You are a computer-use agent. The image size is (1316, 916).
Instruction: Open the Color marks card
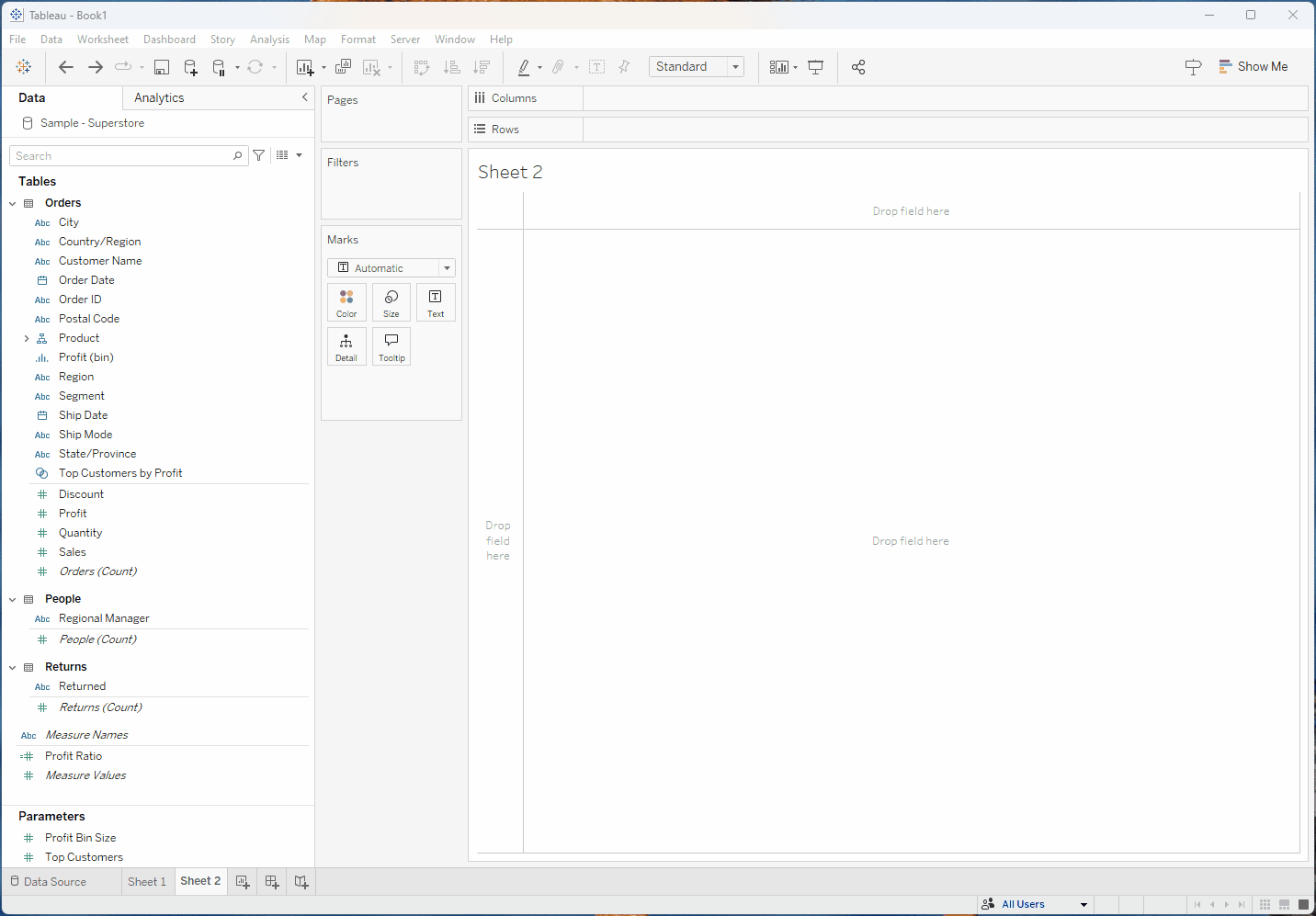(346, 302)
